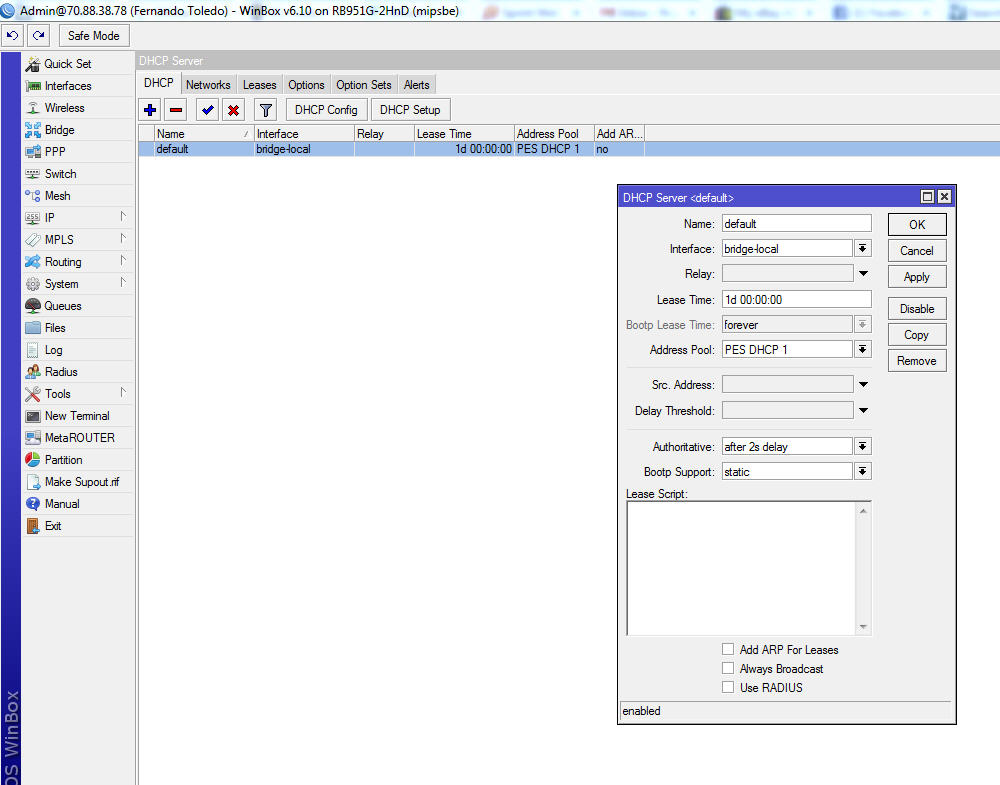Click the undo arrow icon

(12, 36)
